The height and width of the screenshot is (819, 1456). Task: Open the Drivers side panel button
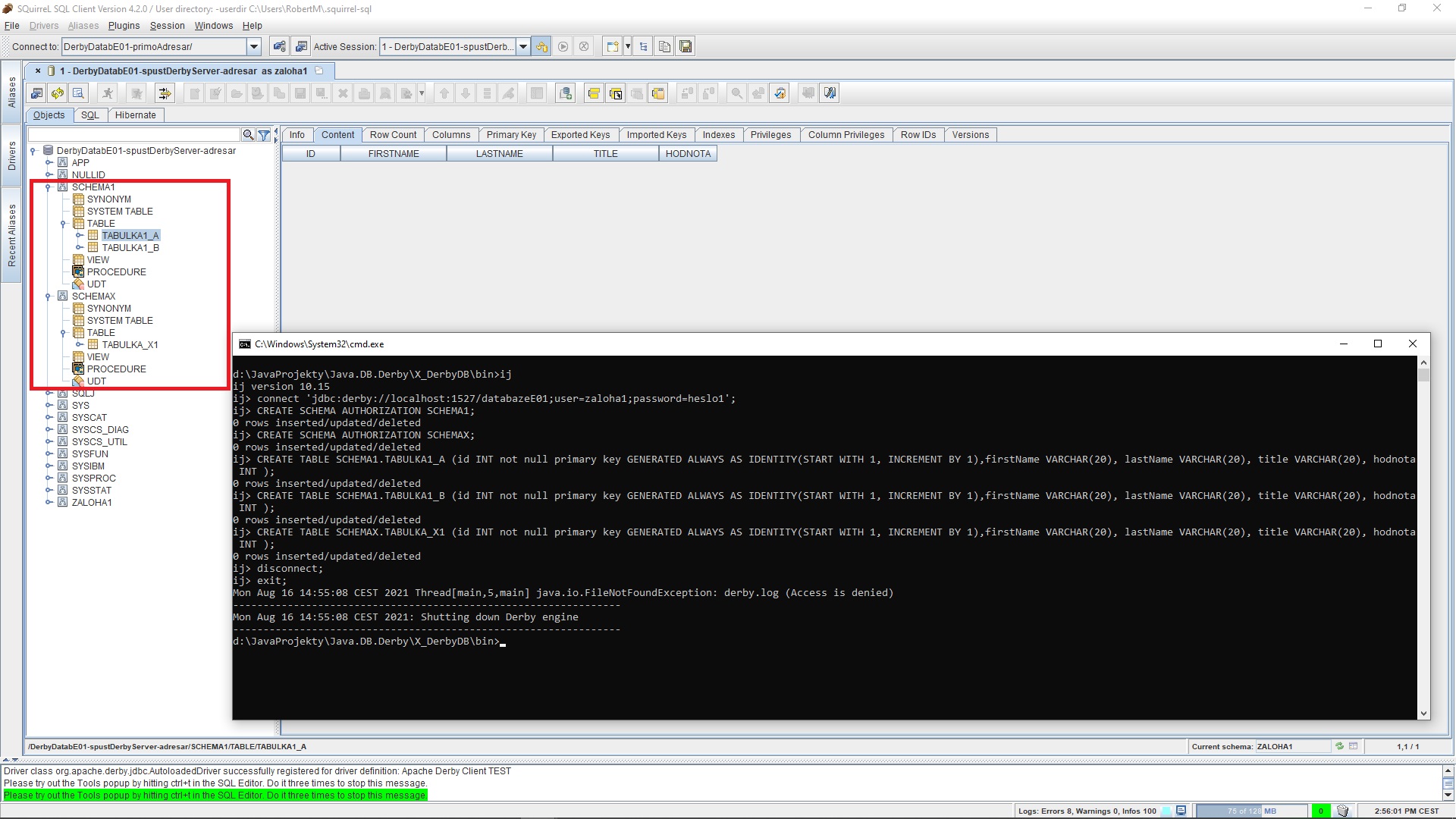pos(11,155)
